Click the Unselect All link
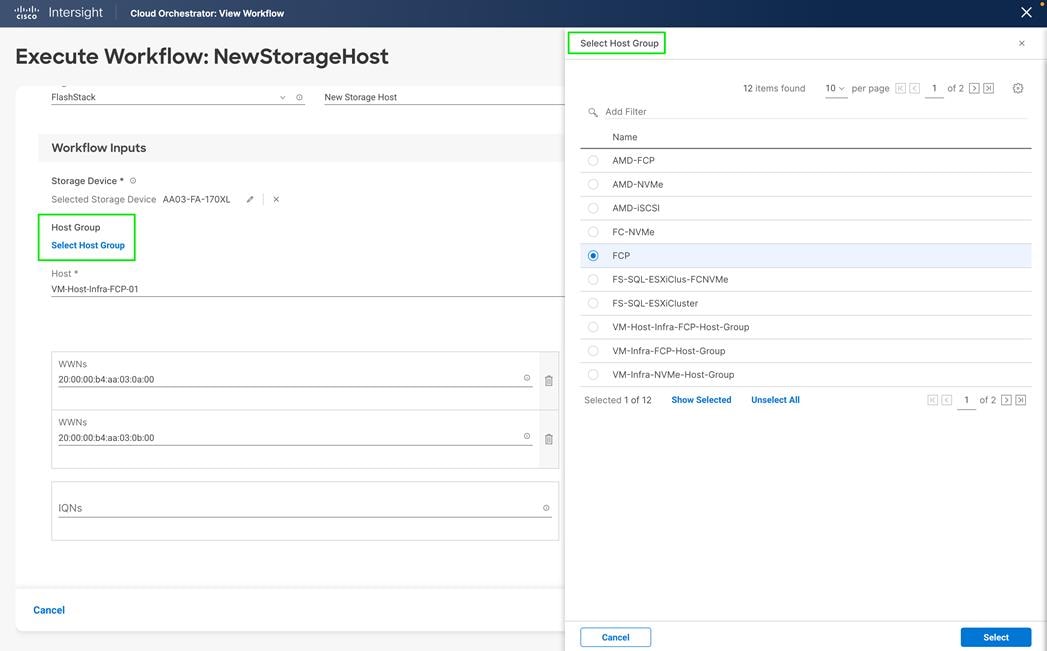1047x651 pixels. (775, 399)
